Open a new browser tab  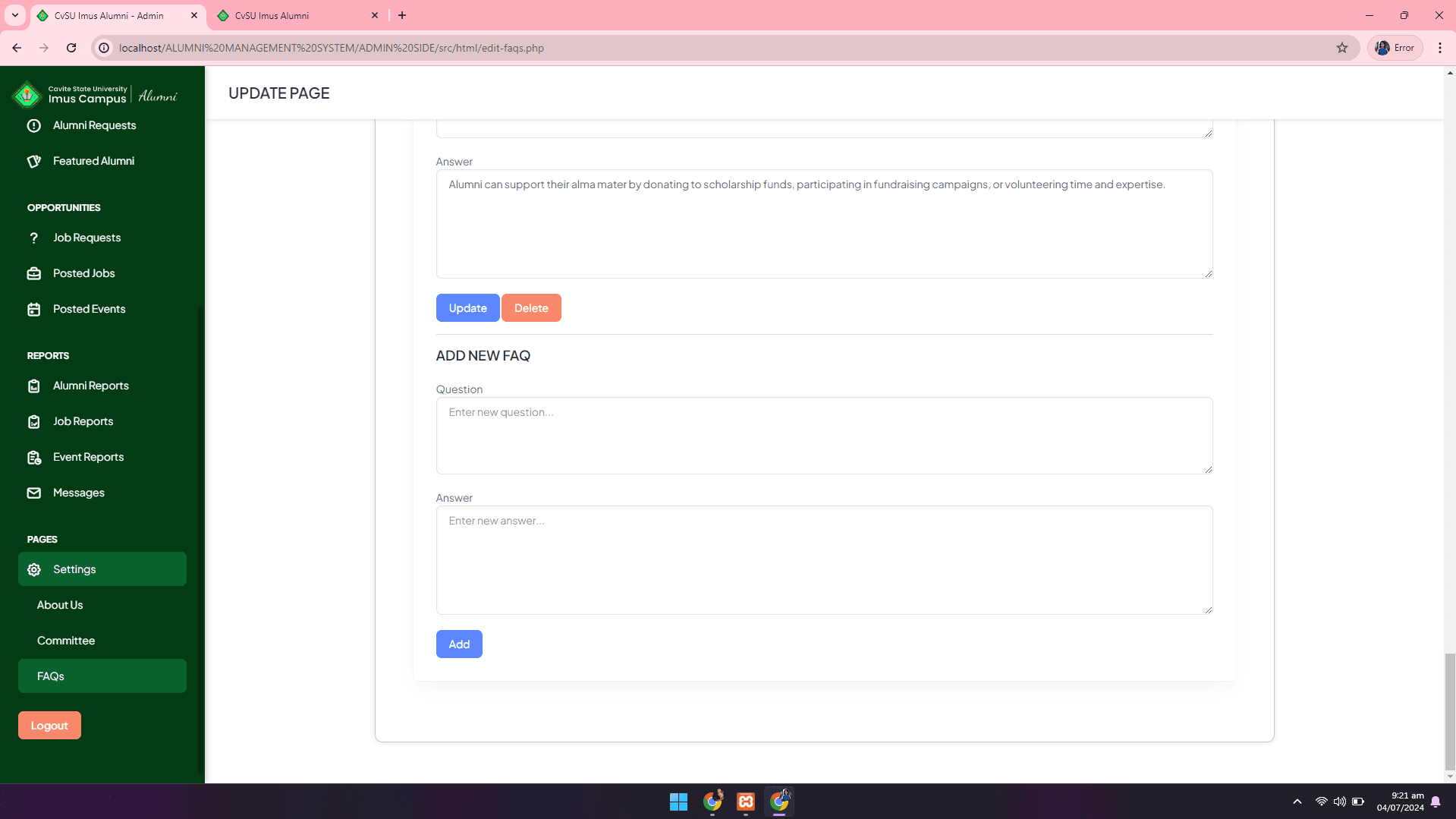(x=402, y=15)
